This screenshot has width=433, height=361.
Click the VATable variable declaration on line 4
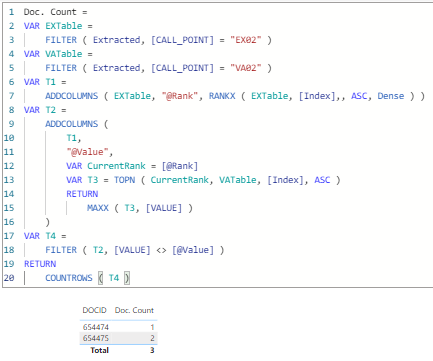click(64, 54)
